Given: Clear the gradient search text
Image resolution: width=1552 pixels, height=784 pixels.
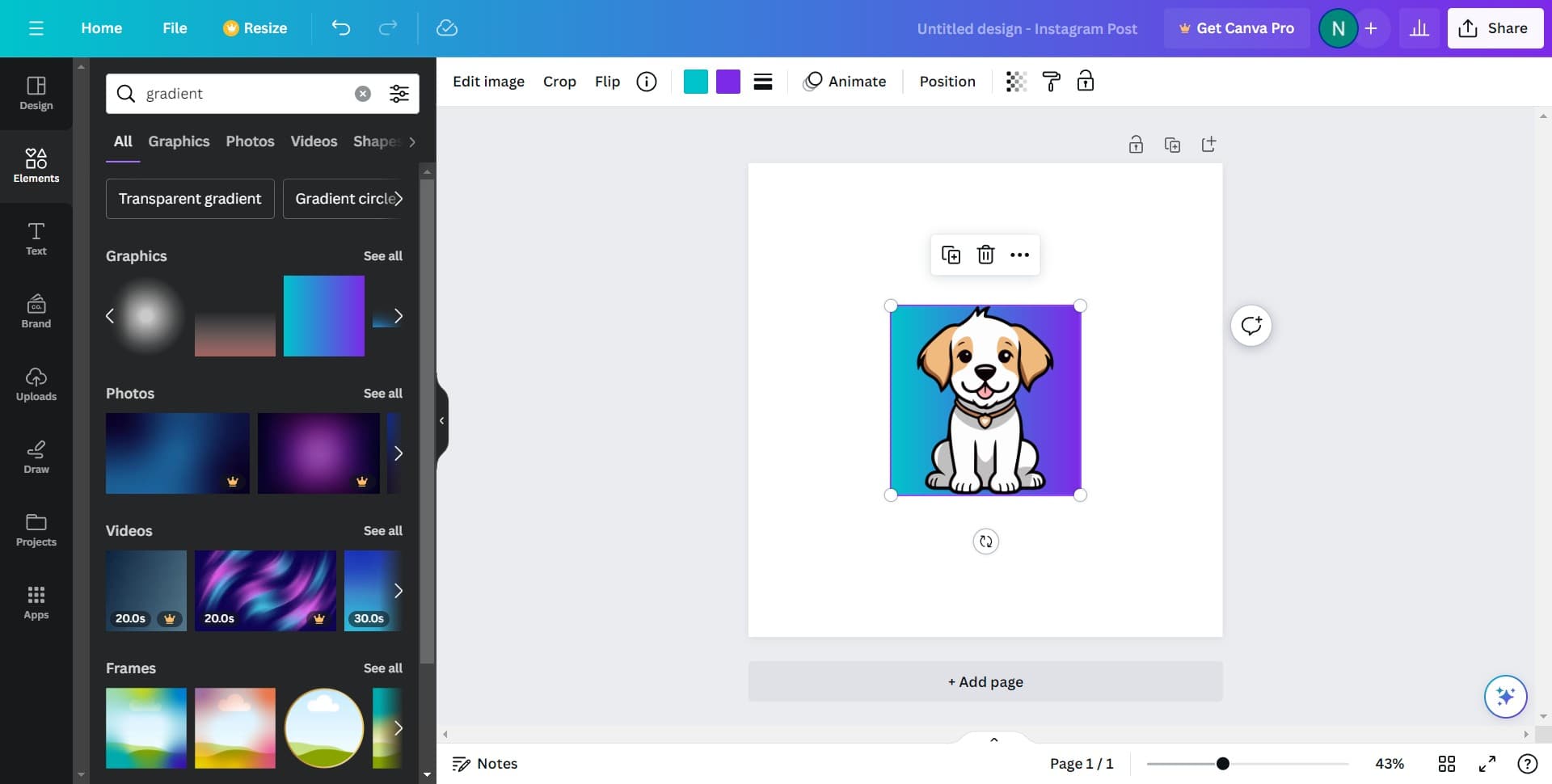Looking at the screenshot, I should pos(363,94).
